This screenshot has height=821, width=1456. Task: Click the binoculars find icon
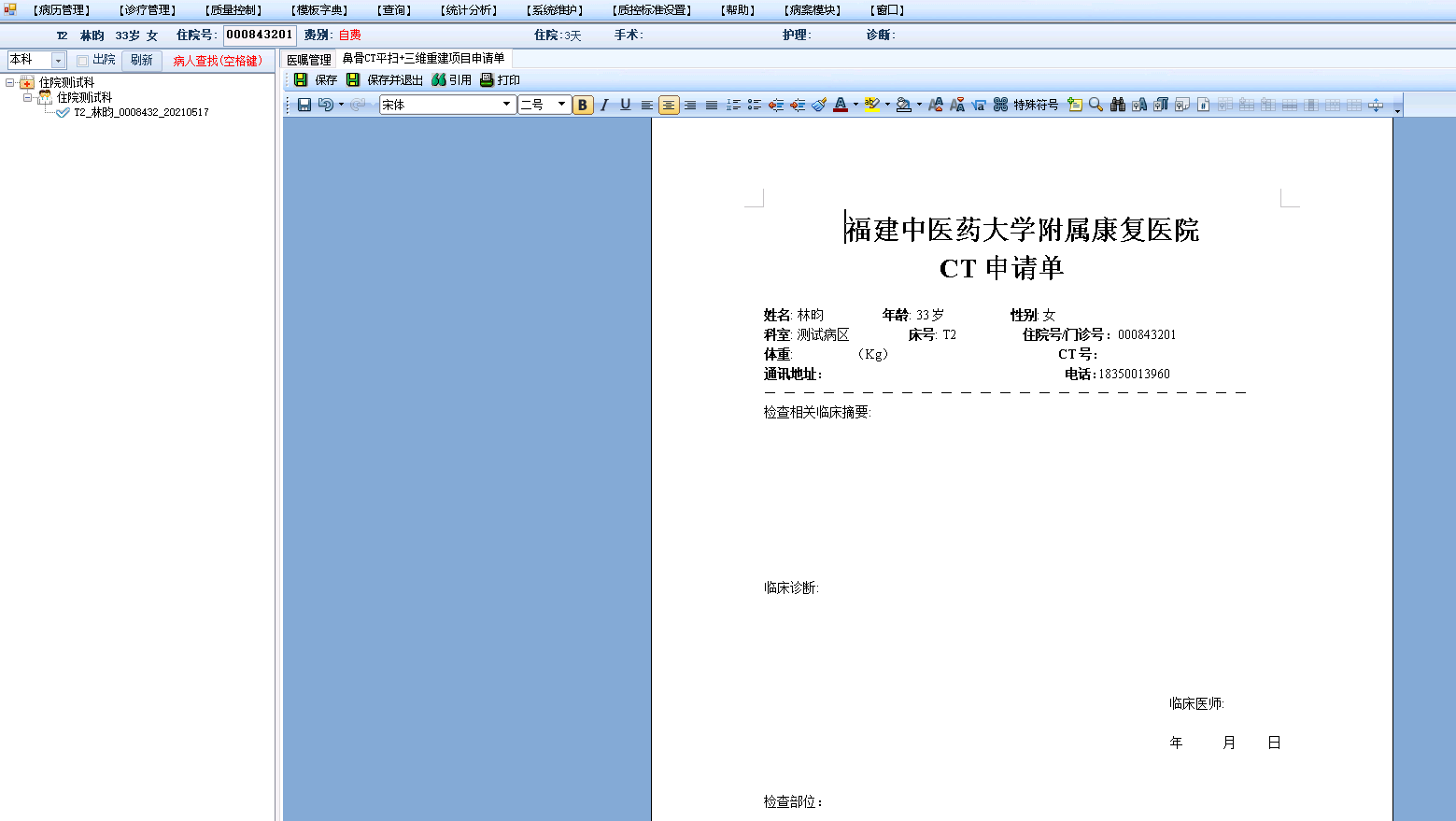pos(1118,105)
